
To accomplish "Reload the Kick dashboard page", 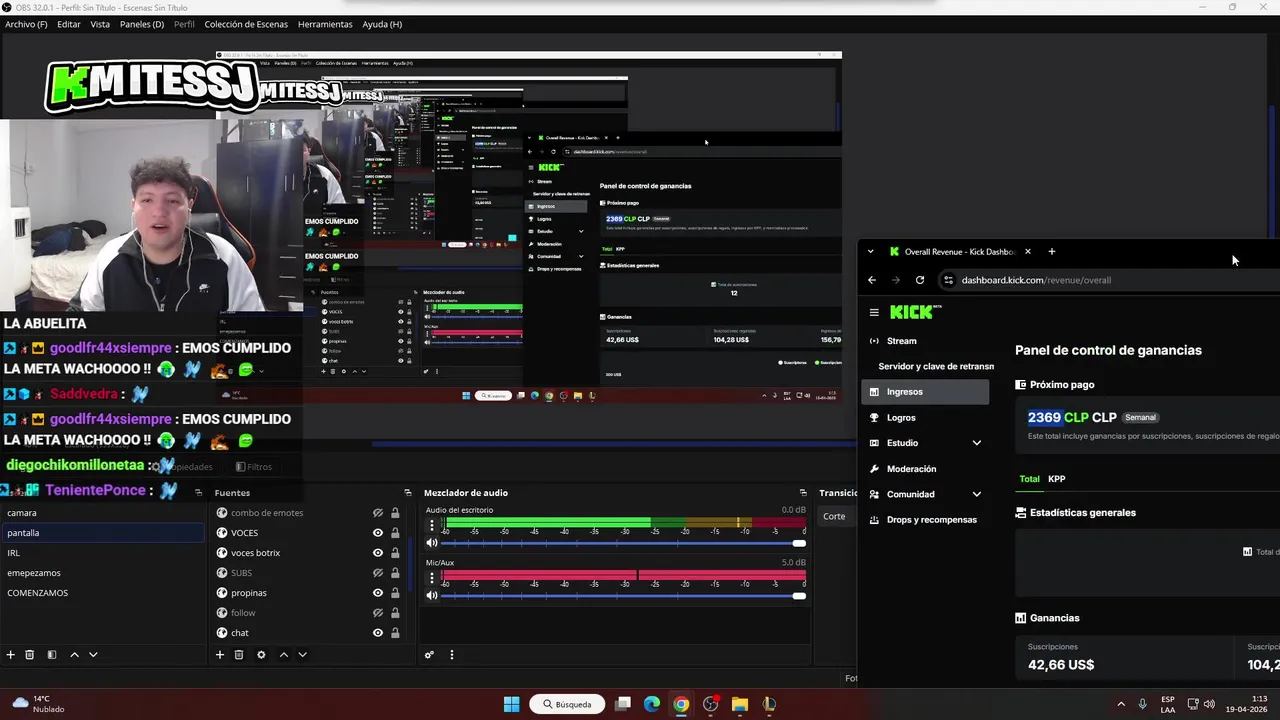I will [920, 280].
